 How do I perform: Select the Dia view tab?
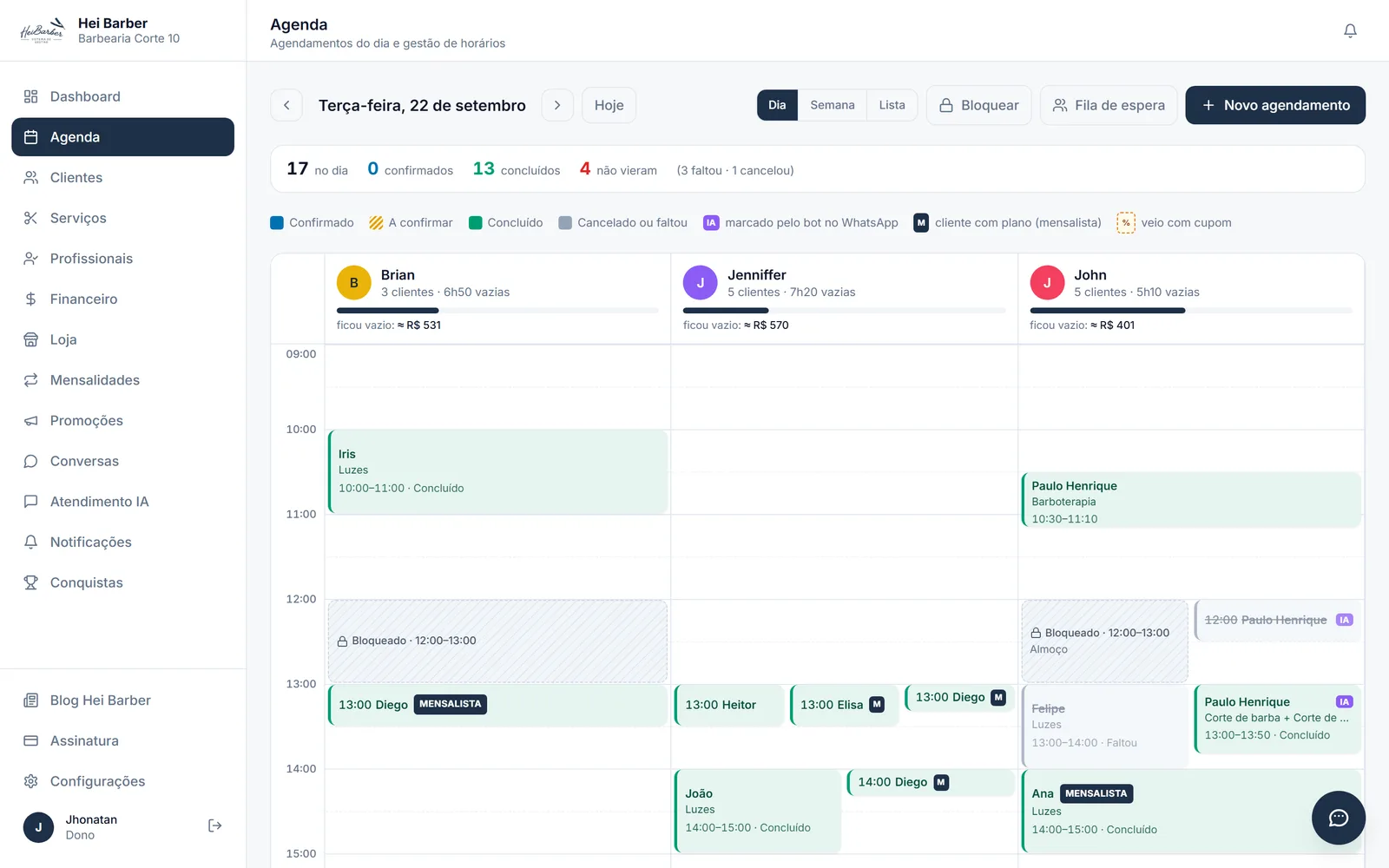tap(777, 105)
